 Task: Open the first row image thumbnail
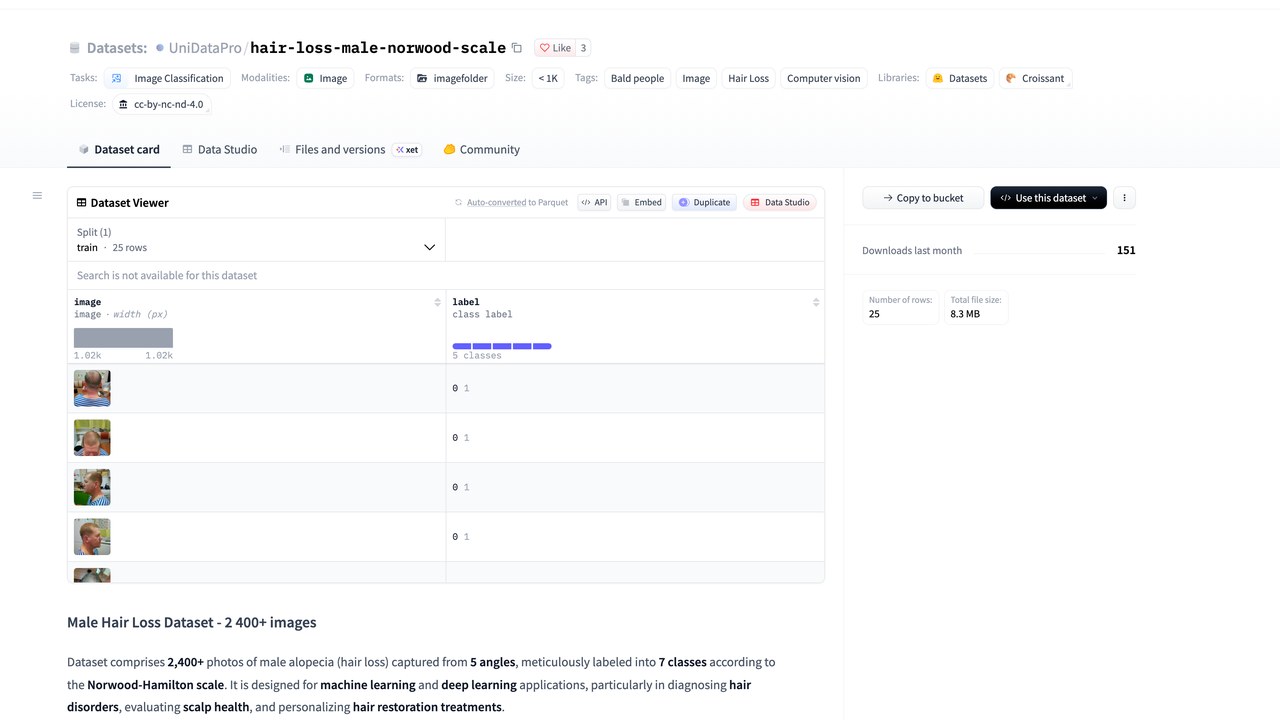[x=92, y=388]
